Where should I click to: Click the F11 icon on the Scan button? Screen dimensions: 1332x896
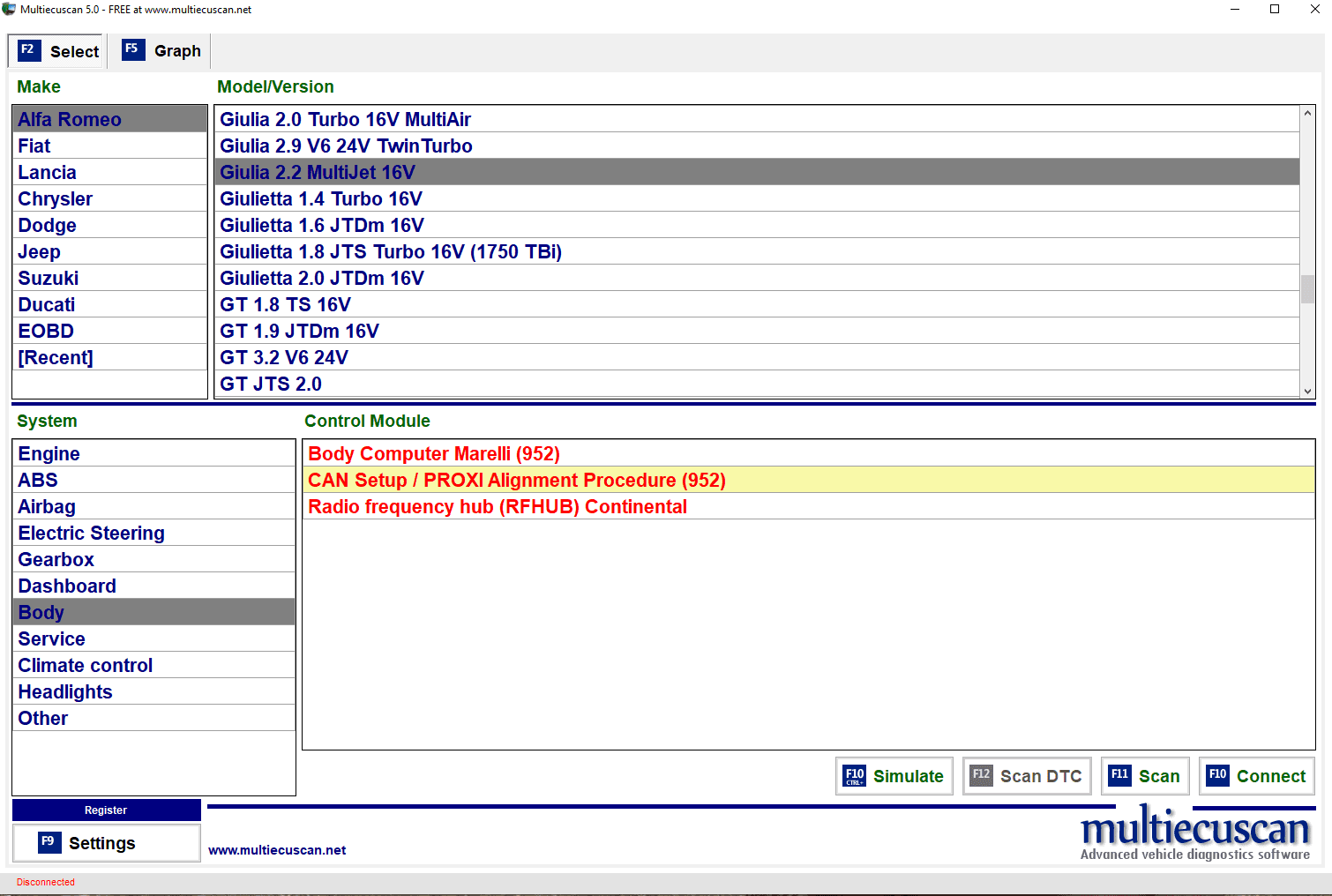pyautogui.click(x=1119, y=775)
